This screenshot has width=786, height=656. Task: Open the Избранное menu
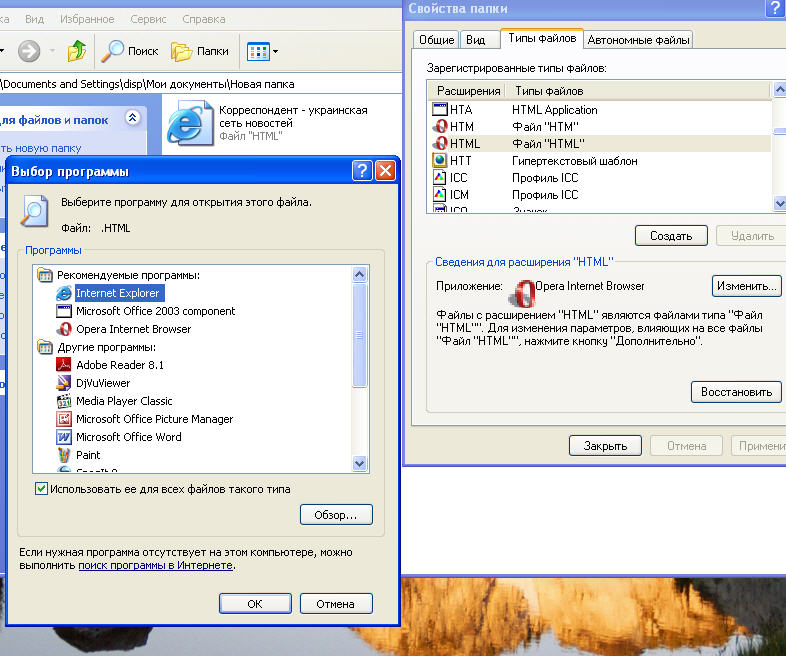(x=87, y=19)
